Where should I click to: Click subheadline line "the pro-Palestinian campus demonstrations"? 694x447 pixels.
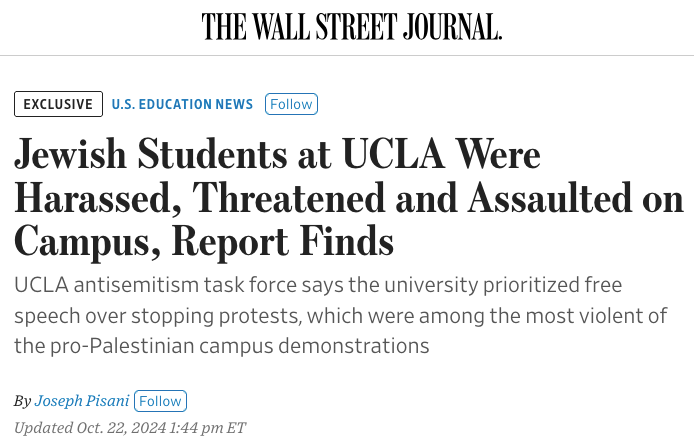point(221,347)
